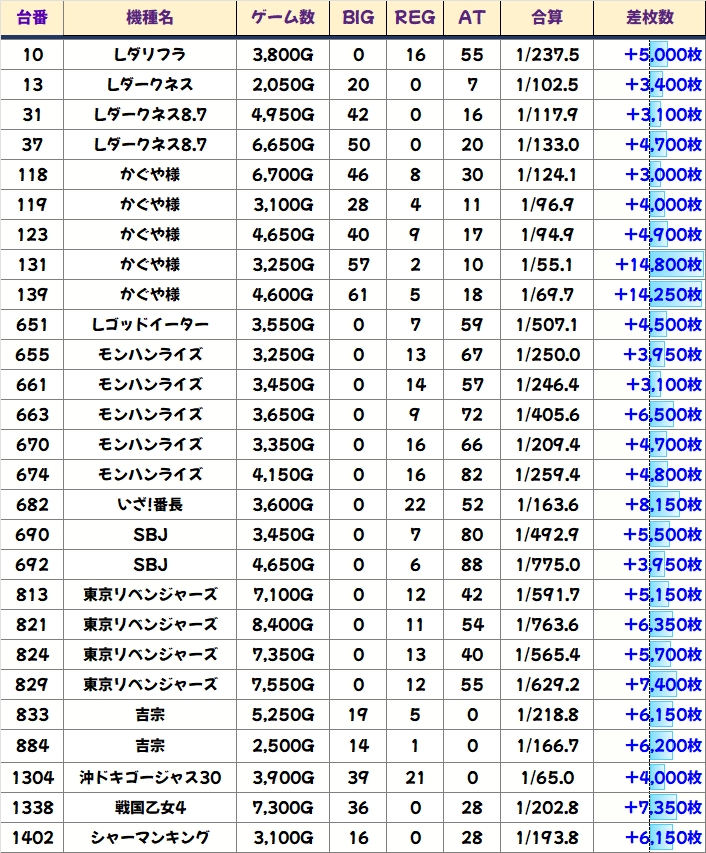This screenshot has width=706, height=853.
Task: Click the 台番 column header
Action: pos(31,18)
